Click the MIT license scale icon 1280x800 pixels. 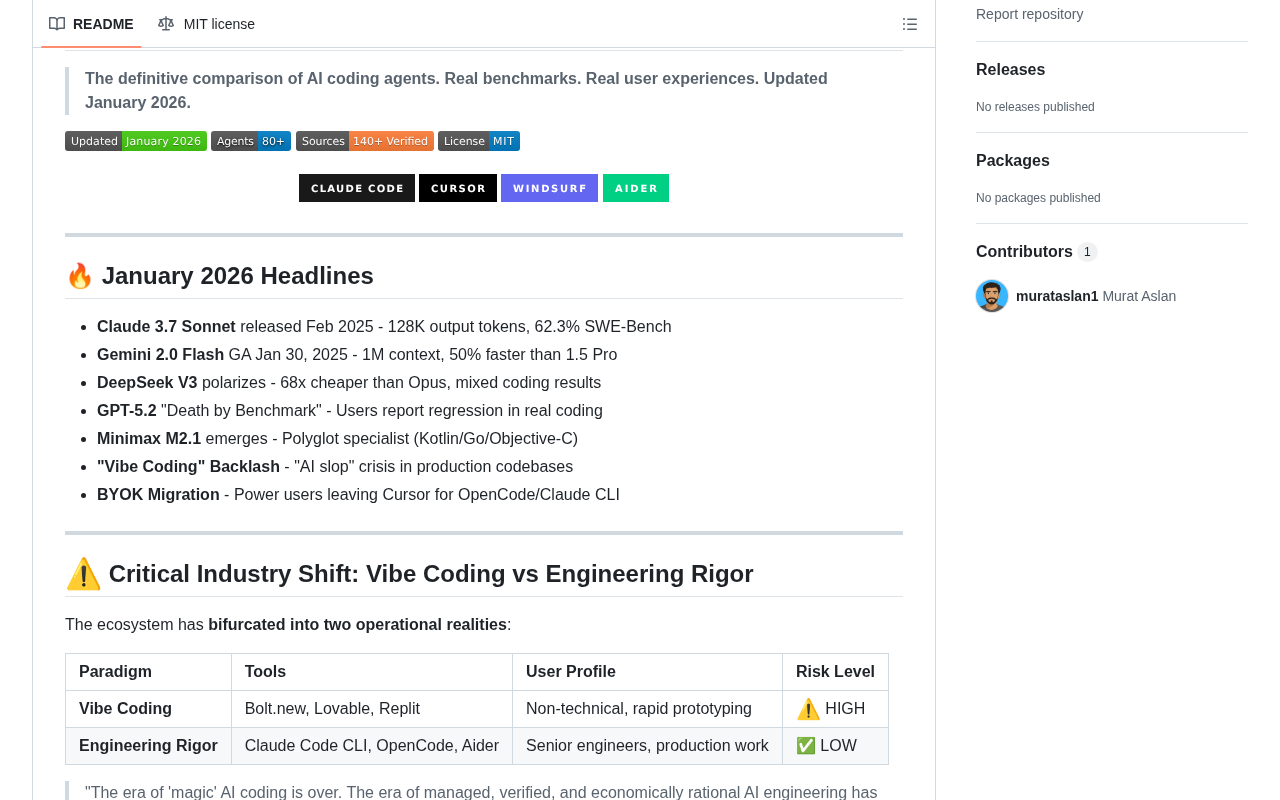click(x=166, y=24)
